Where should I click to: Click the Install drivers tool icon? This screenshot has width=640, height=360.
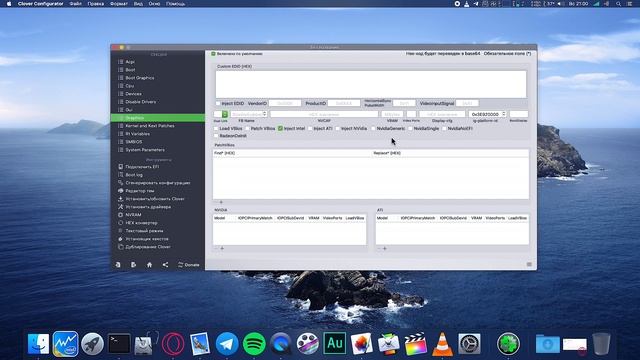click(120, 207)
